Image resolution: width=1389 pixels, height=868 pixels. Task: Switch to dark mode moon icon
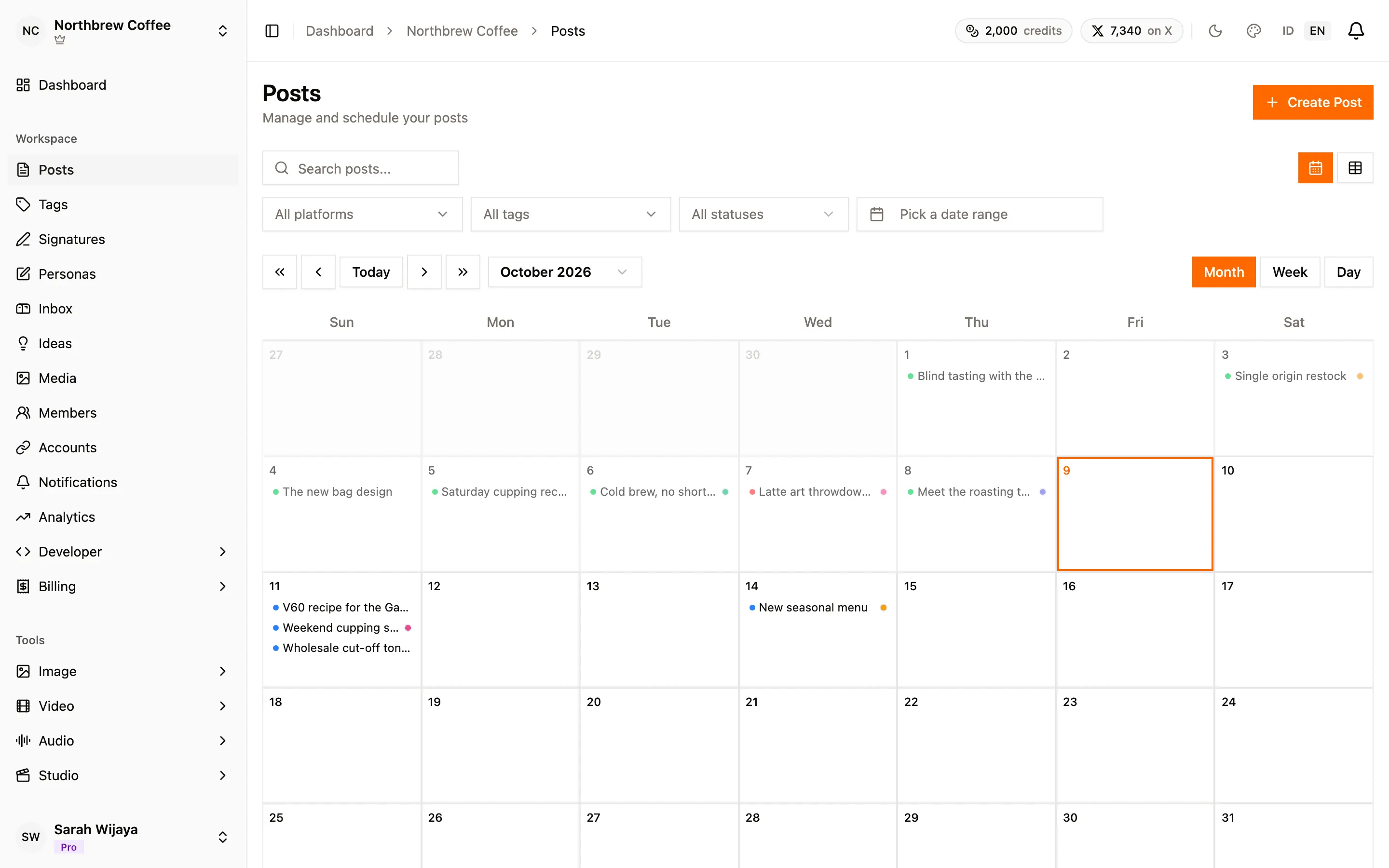click(x=1215, y=31)
